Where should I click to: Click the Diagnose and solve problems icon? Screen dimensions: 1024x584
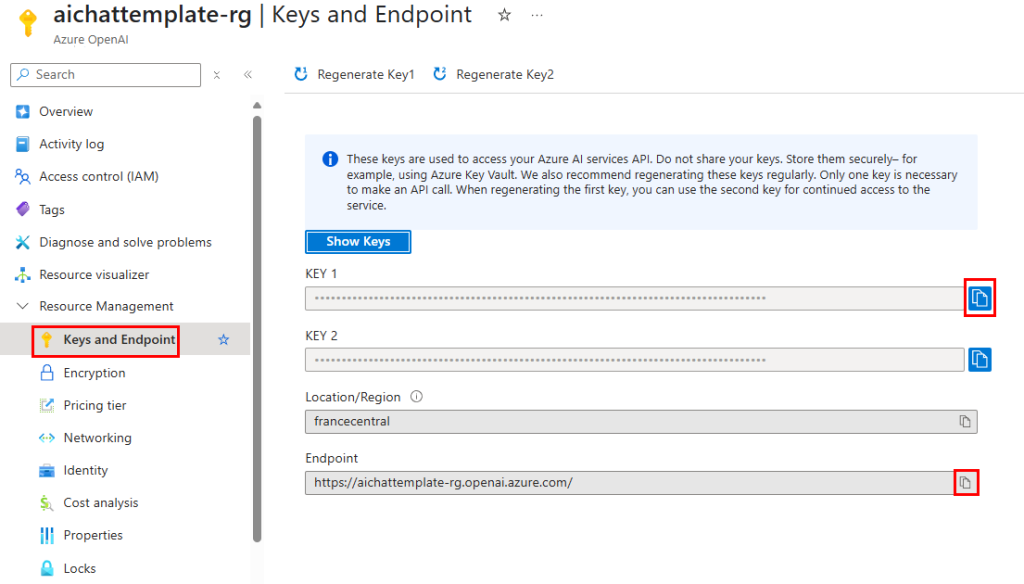coord(23,242)
